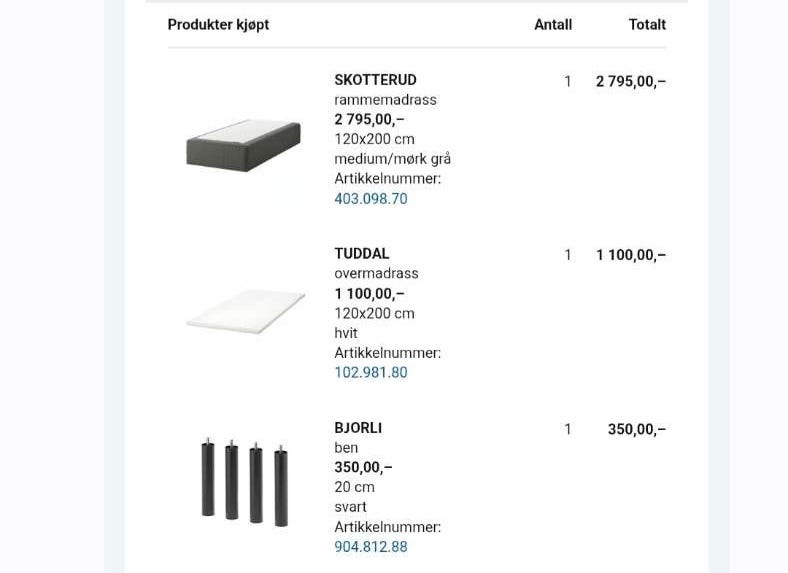The width and height of the screenshot is (788, 573).
Task: Click the Totalt column header
Action: [647, 25]
